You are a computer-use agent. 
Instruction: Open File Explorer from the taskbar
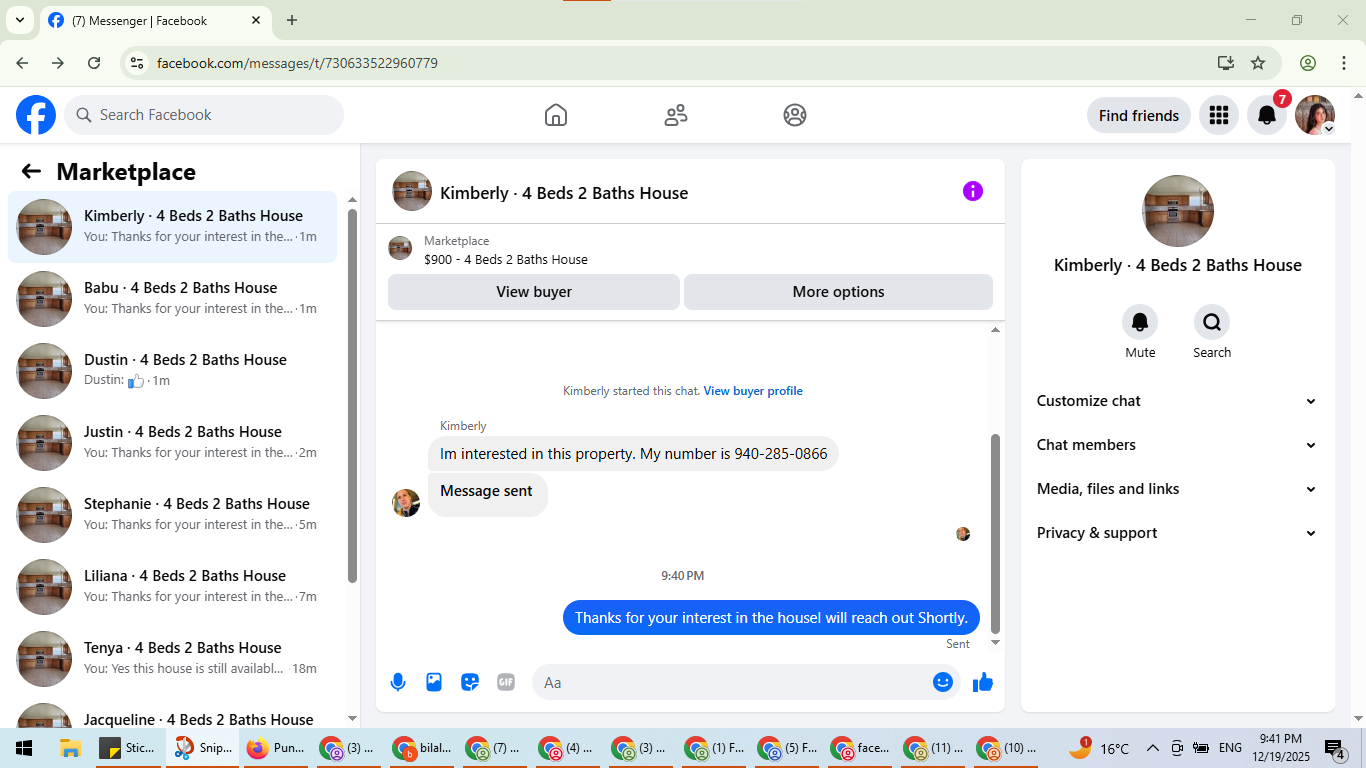click(x=70, y=748)
